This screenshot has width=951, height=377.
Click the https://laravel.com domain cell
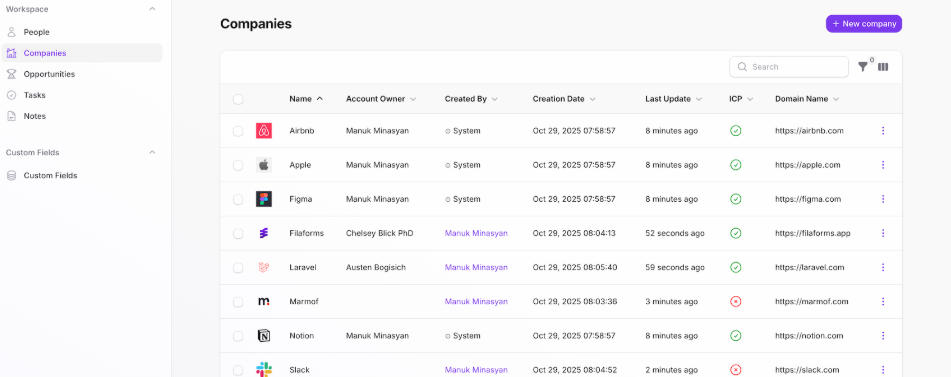point(810,267)
